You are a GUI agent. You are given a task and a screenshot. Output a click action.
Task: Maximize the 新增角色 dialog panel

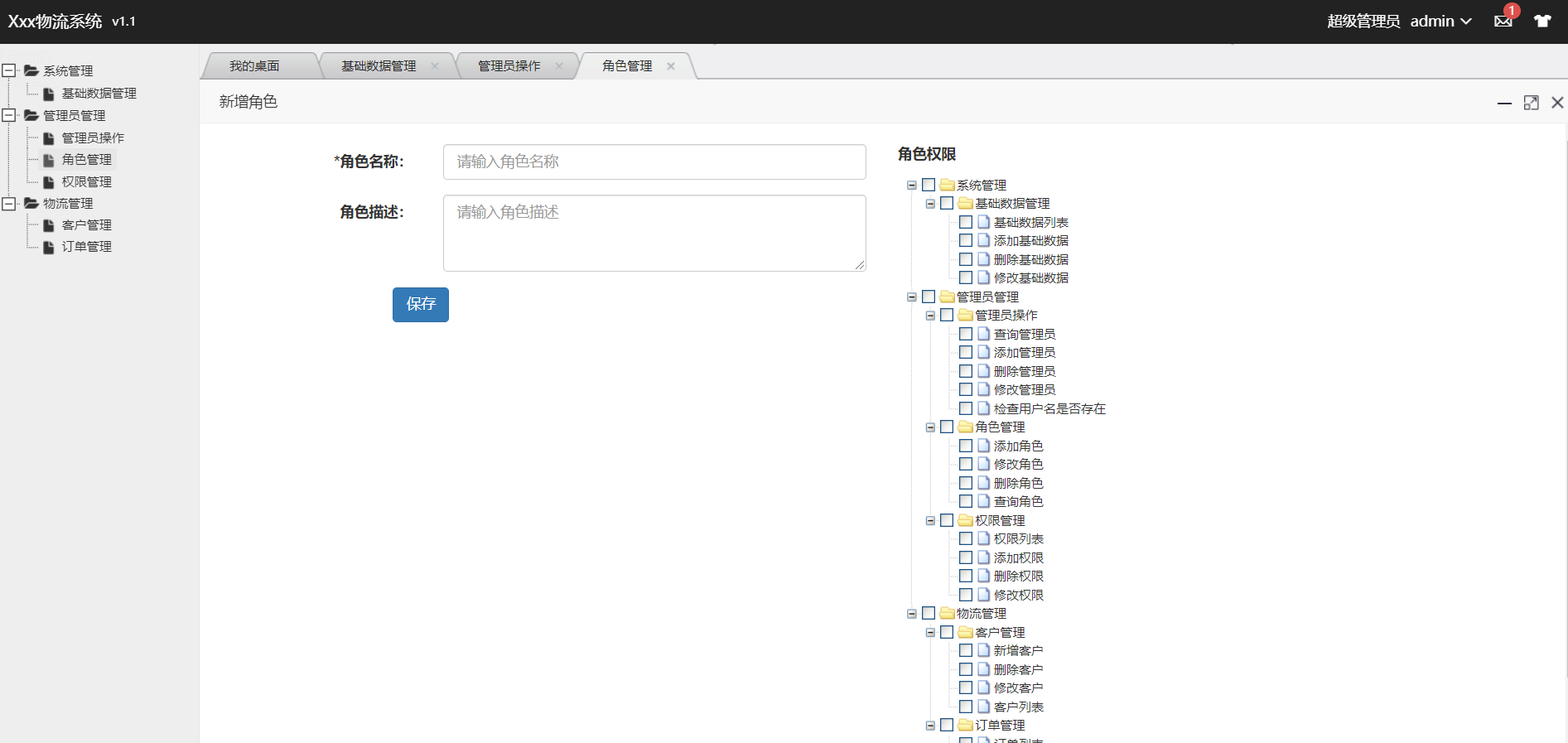click(x=1531, y=103)
